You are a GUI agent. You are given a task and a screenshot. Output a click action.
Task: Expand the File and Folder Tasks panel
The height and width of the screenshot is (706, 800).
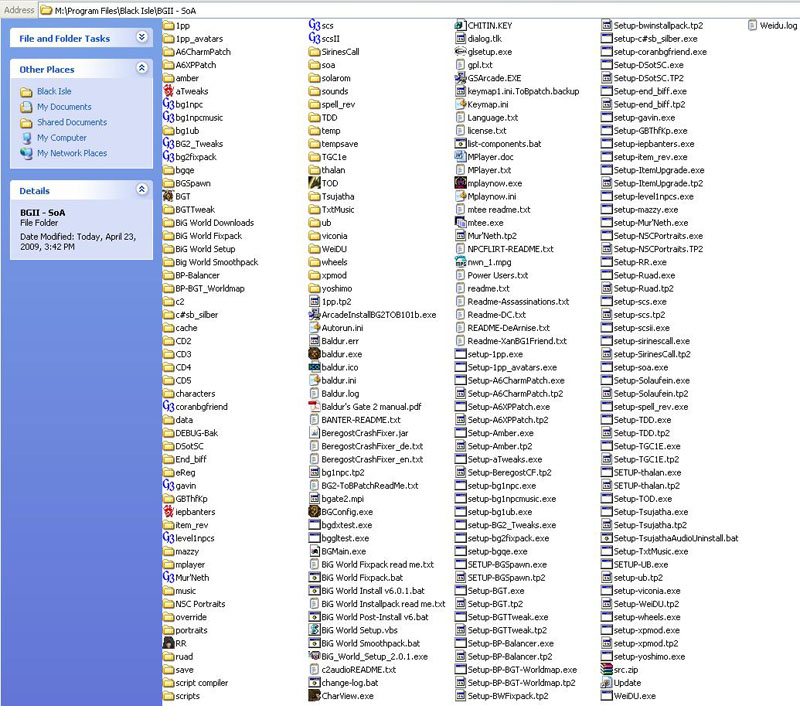click(142, 37)
